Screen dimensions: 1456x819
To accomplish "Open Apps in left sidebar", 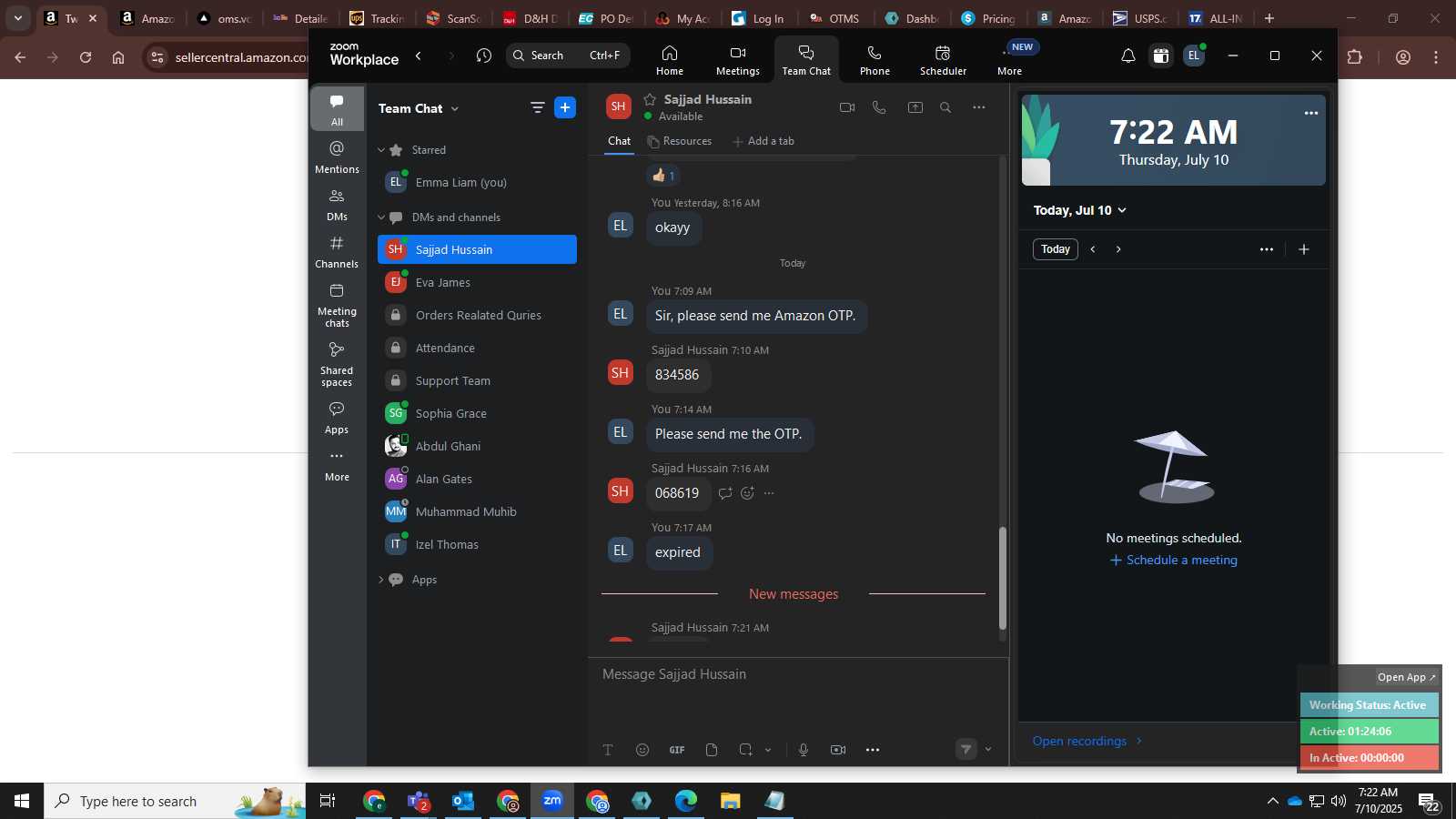I will point(337,418).
